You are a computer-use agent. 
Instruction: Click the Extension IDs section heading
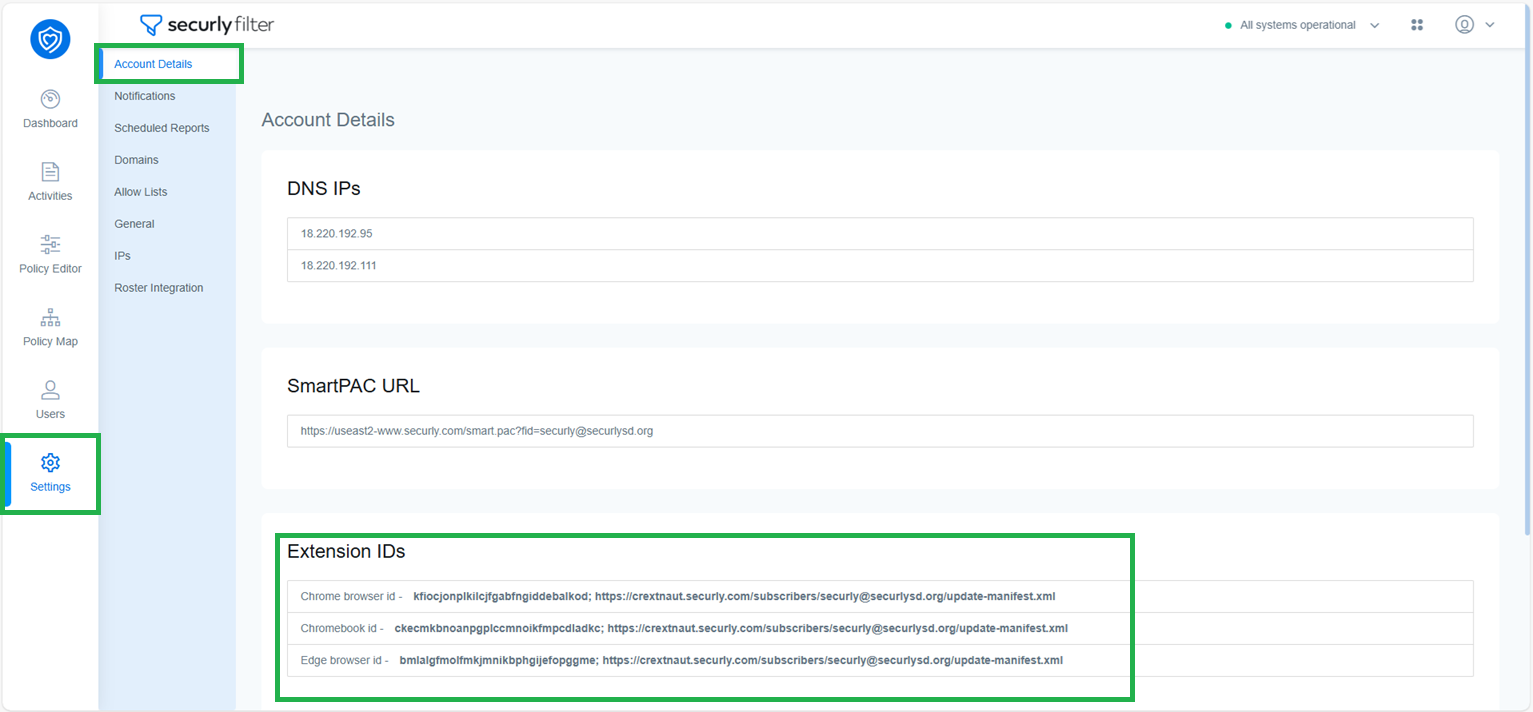[x=346, y=551]
